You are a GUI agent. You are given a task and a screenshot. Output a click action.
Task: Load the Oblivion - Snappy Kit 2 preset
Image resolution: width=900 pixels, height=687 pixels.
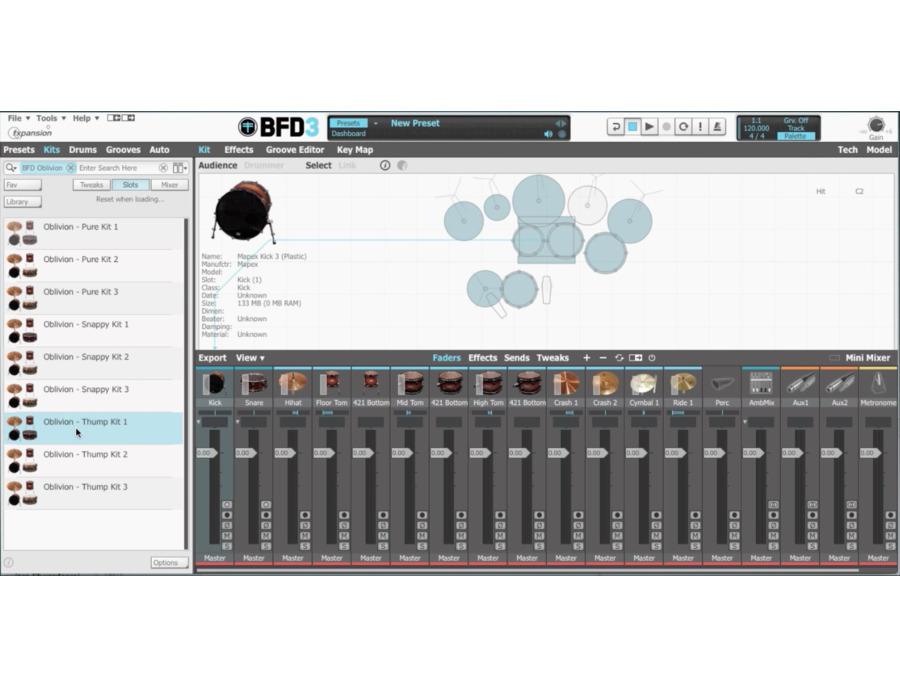[94, 363]
